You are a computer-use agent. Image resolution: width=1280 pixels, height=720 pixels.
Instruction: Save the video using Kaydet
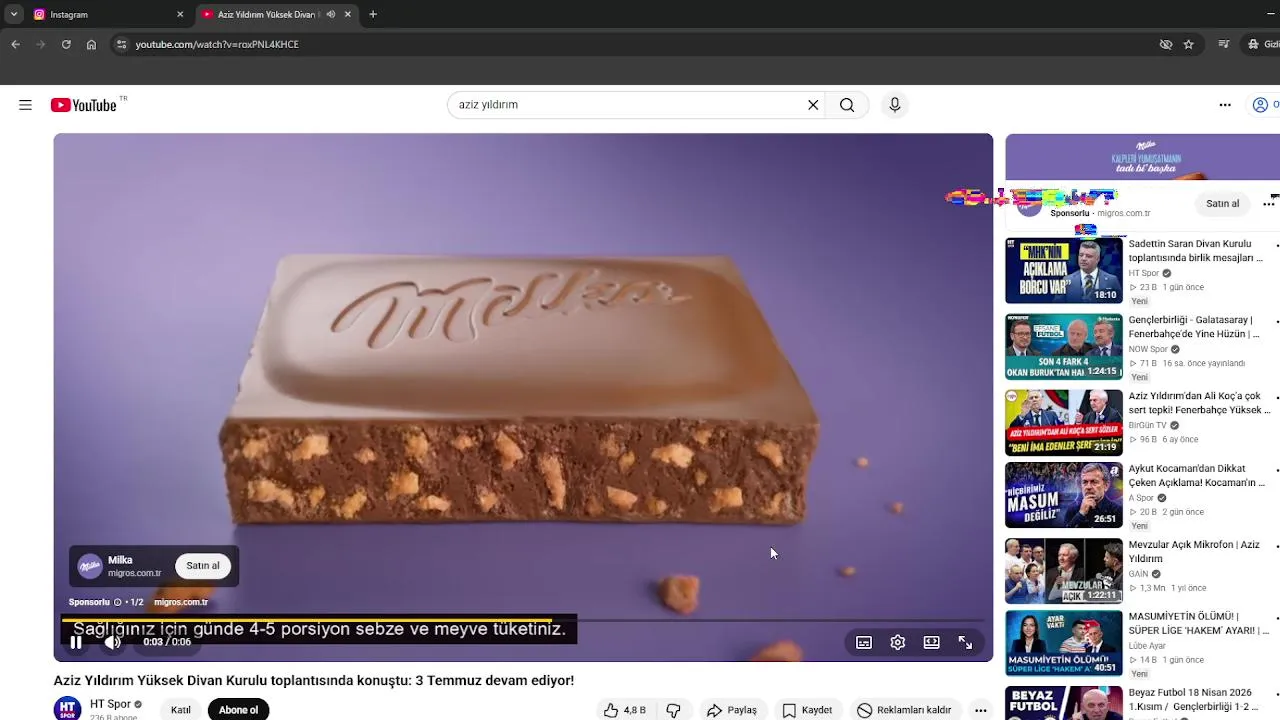tap(807, 710)
